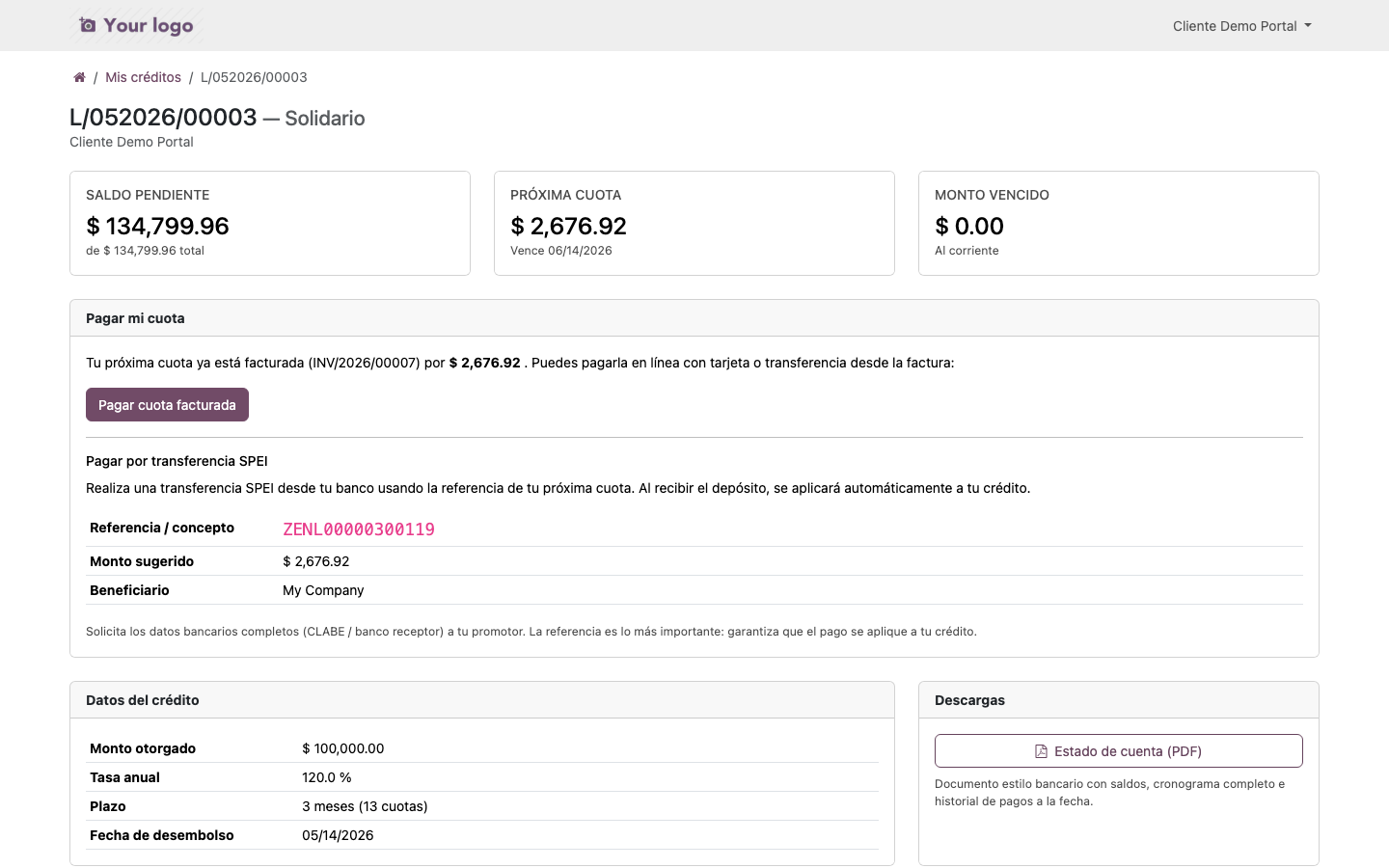Click the Your logo camera image

click(135, 26)
